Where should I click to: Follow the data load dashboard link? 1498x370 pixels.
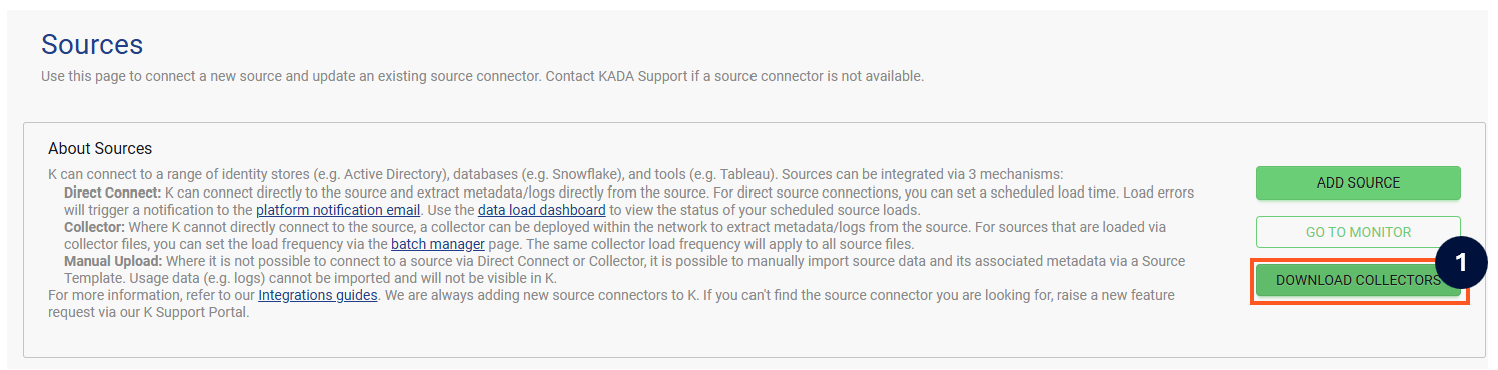point(541,210)
